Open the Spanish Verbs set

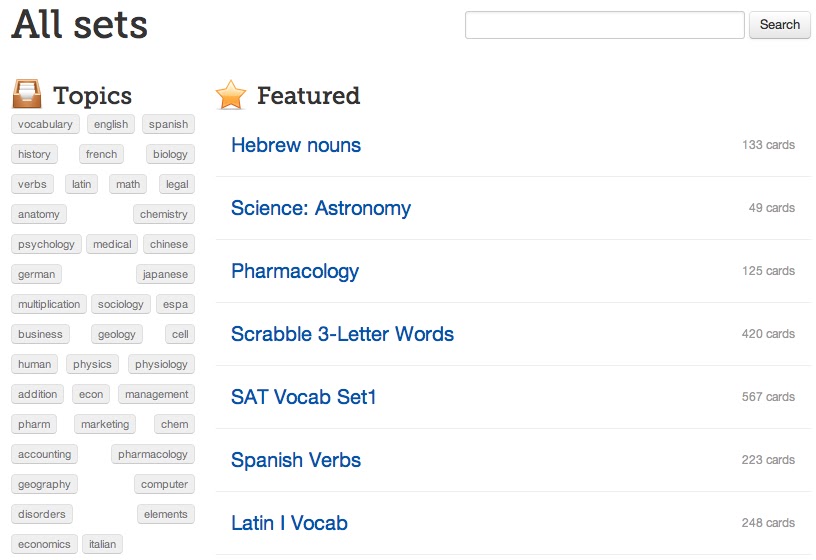click(x=296, y=460)
